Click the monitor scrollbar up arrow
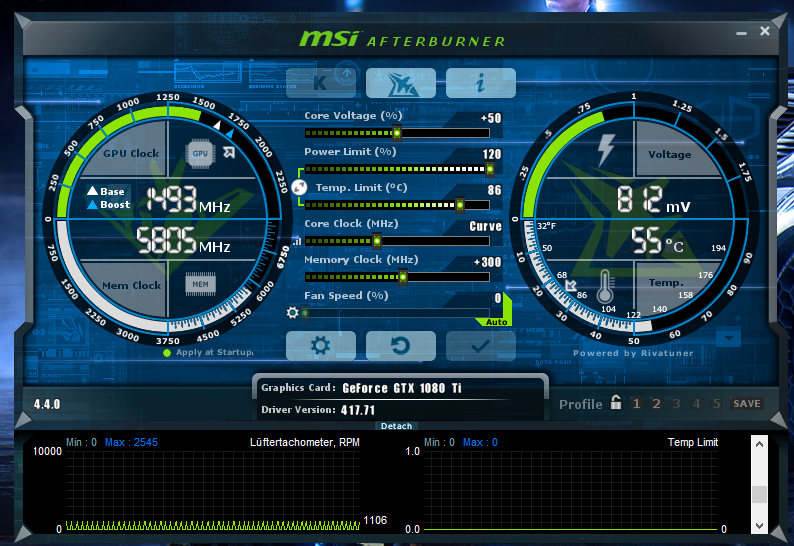Viewport: 794px width, 546px height. 759,444
